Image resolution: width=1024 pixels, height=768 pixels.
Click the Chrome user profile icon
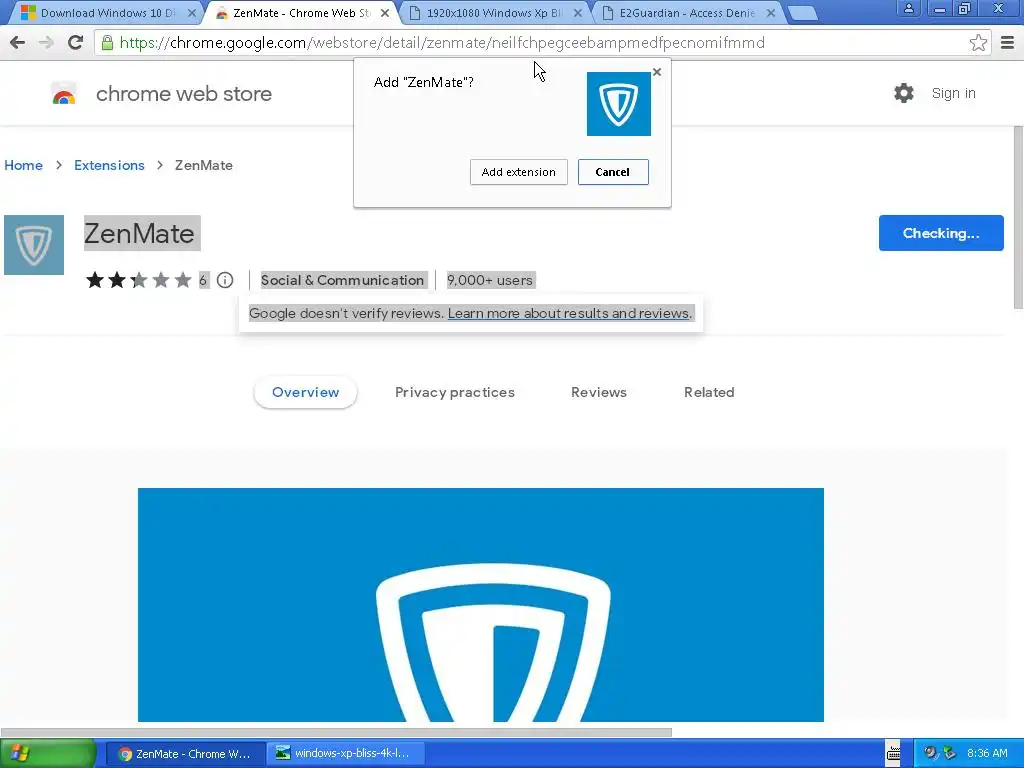click(x=908, y=8)
